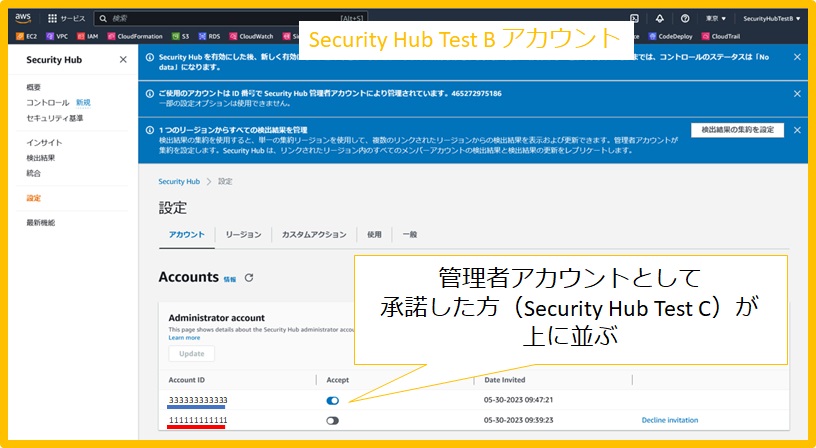Viewport: 816px width, 448px height.
Task: Select account ID 333333333333 text
Action: [x=198, y=400]
